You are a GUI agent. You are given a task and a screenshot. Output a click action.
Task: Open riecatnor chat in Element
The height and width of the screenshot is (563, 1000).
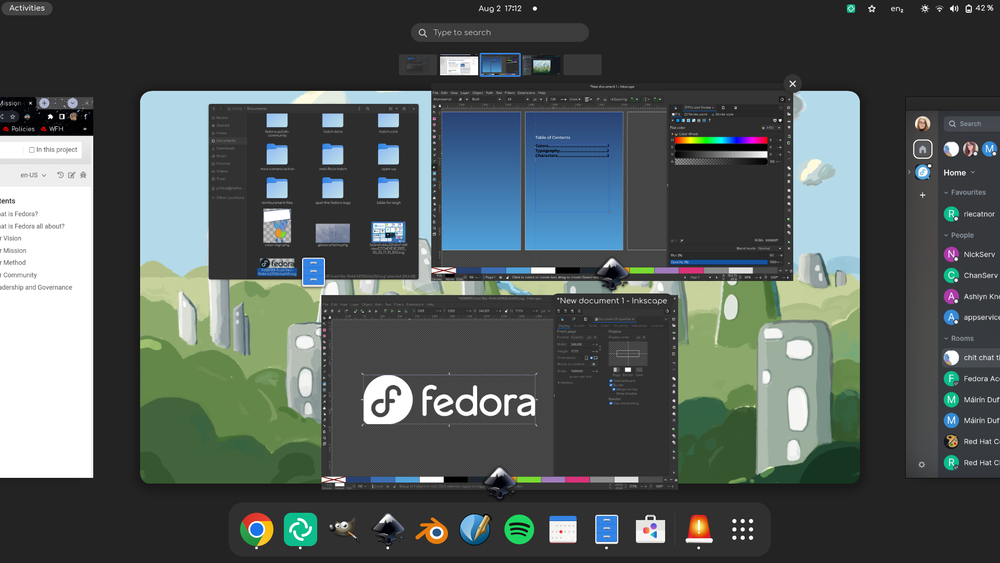(971, 214)
